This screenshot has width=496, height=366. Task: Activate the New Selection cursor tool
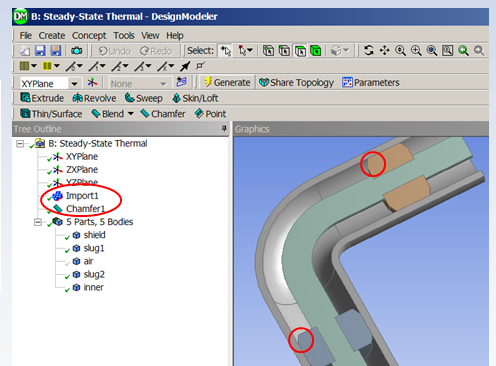tap(226, 51)
